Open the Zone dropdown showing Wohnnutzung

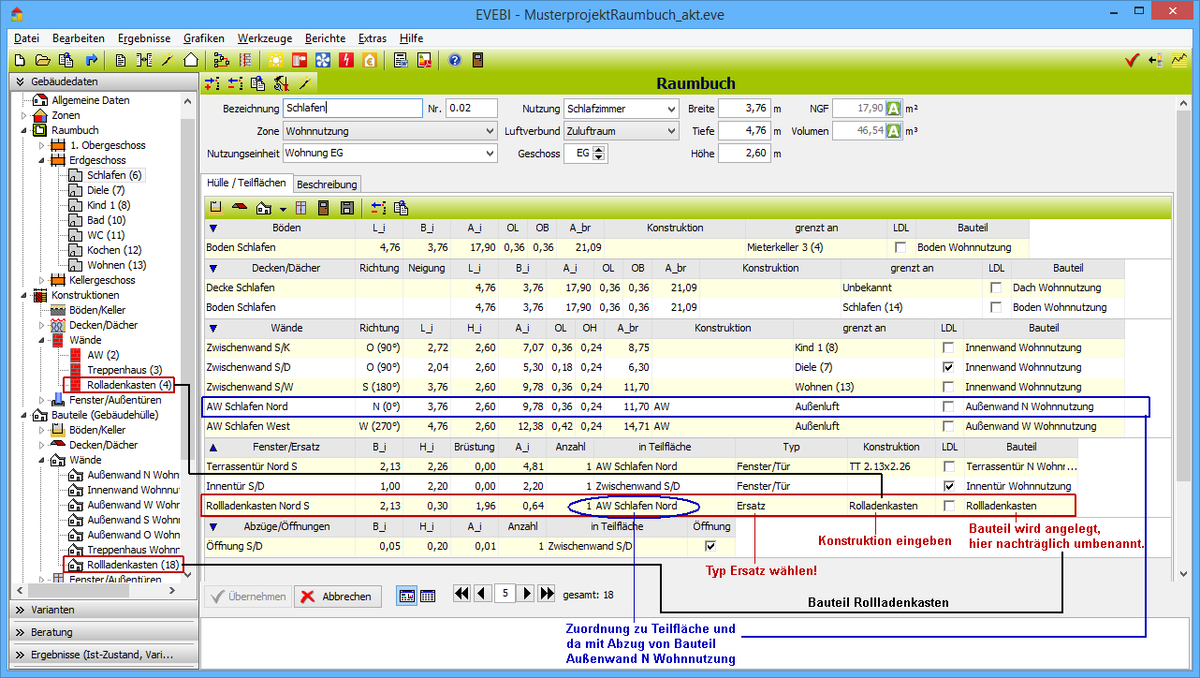coord(489,131)
